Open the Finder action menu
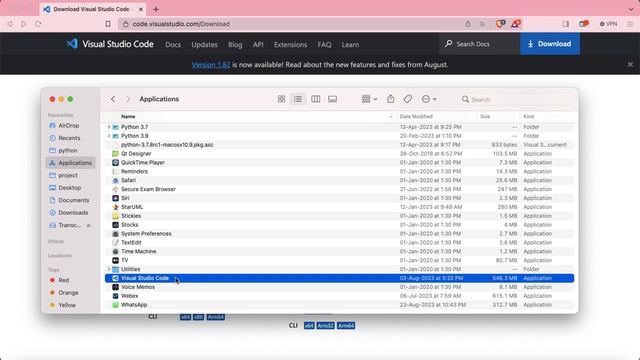This screenshot has height=360, width=640. pos(429,99)
